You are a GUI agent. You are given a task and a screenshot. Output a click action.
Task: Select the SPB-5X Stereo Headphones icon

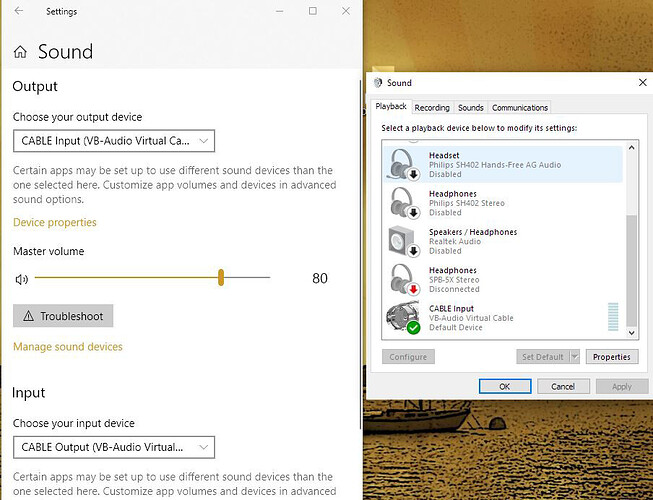click(x=403, y=279)
